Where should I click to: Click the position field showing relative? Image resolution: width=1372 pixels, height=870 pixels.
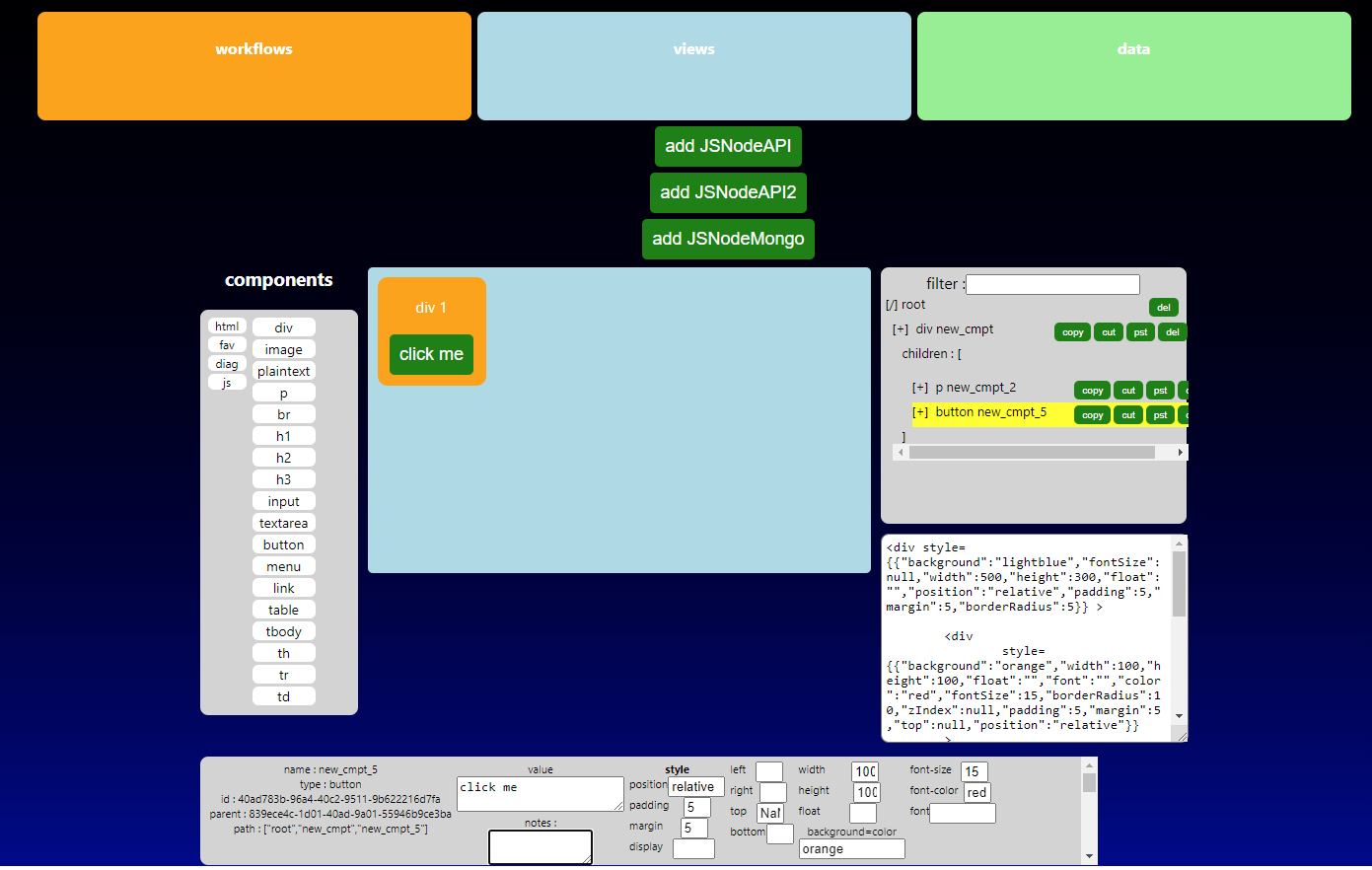pos(696,787)
